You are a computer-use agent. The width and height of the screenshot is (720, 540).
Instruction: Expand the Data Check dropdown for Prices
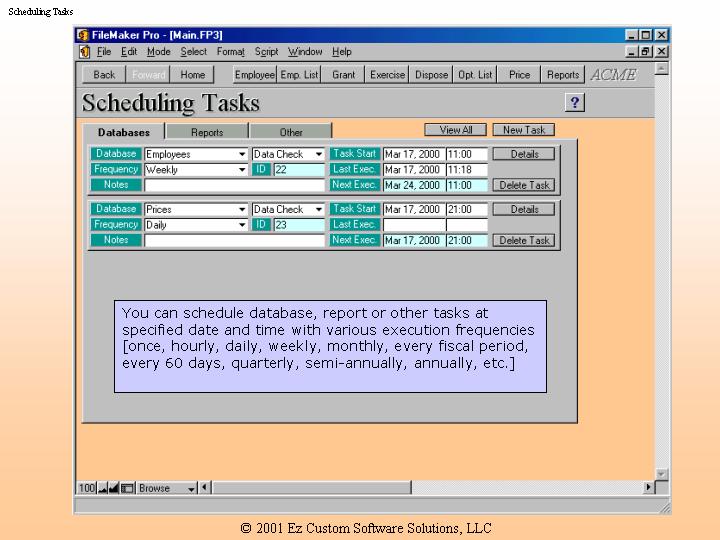pos(319,210)
